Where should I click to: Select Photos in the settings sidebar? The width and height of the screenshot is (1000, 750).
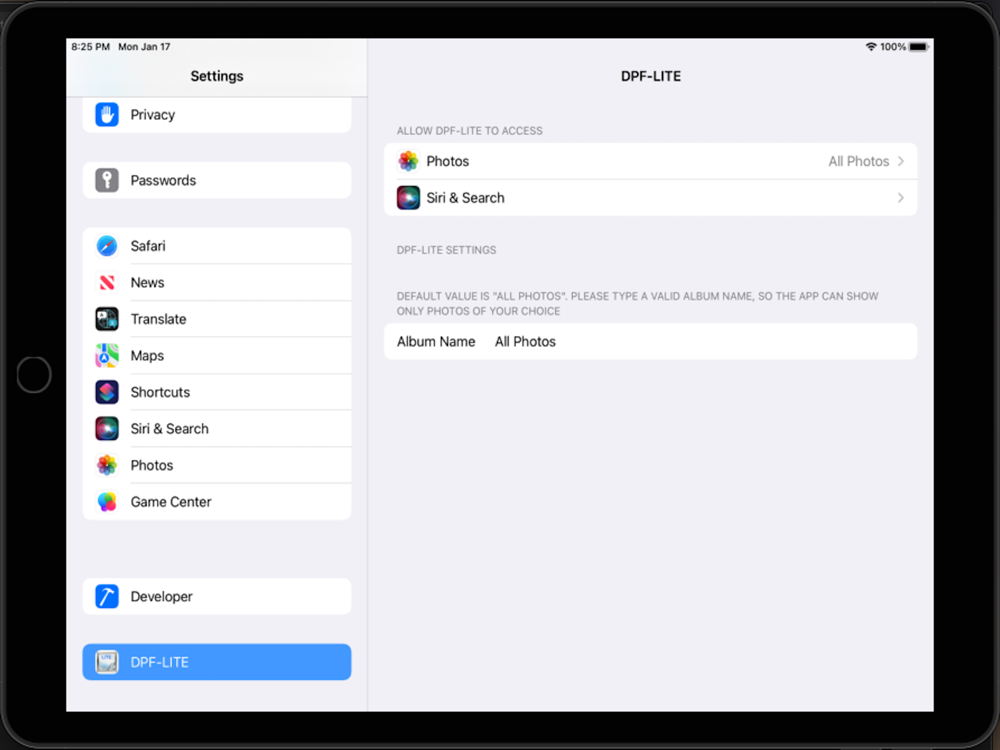[217, 465]
